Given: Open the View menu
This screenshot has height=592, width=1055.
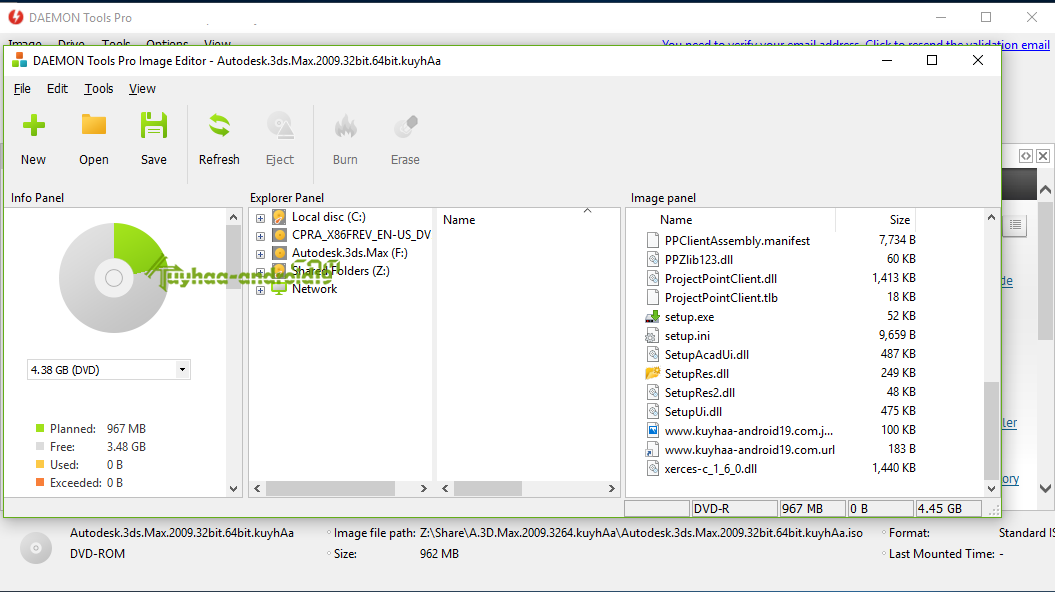Looking at the screenshot, I should 143,89.
